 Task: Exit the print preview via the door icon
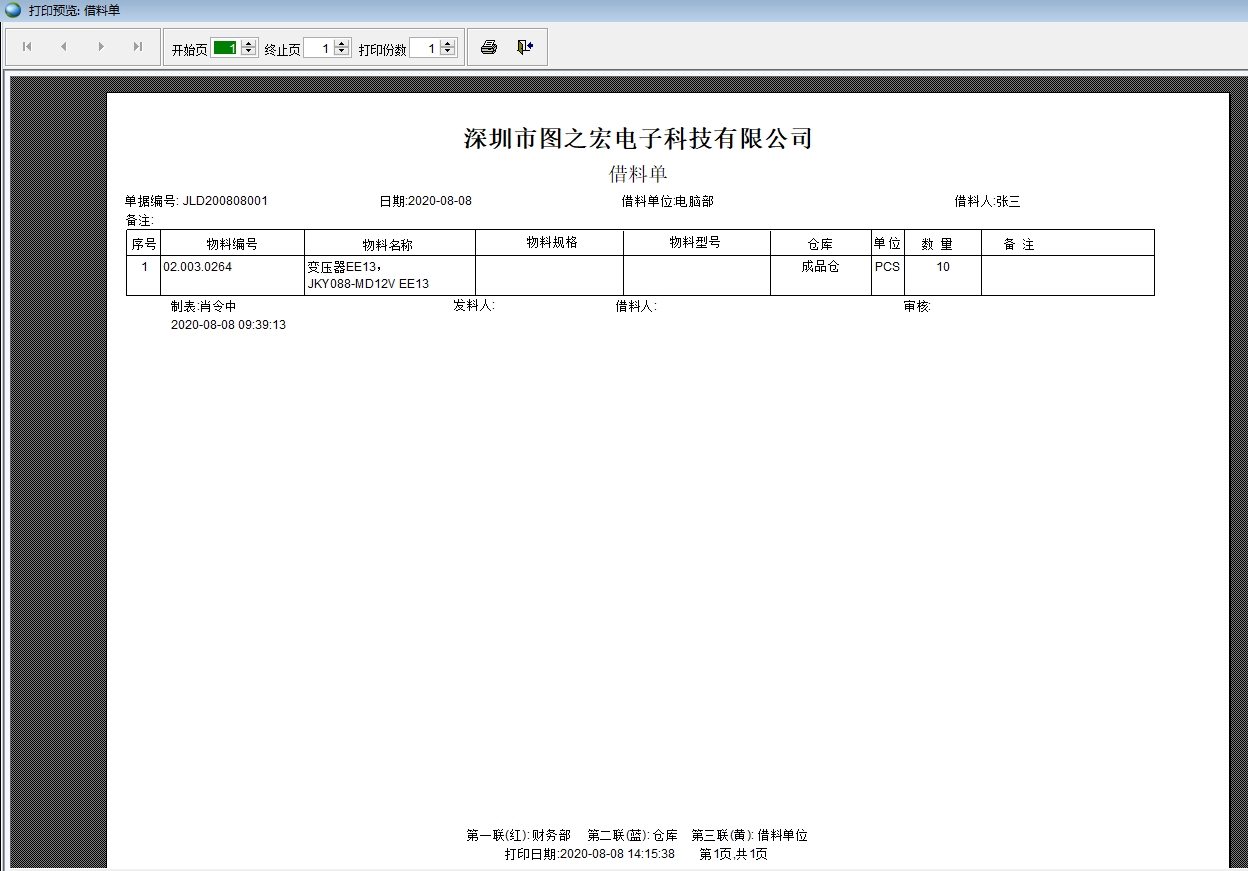[x=523, y=46]
